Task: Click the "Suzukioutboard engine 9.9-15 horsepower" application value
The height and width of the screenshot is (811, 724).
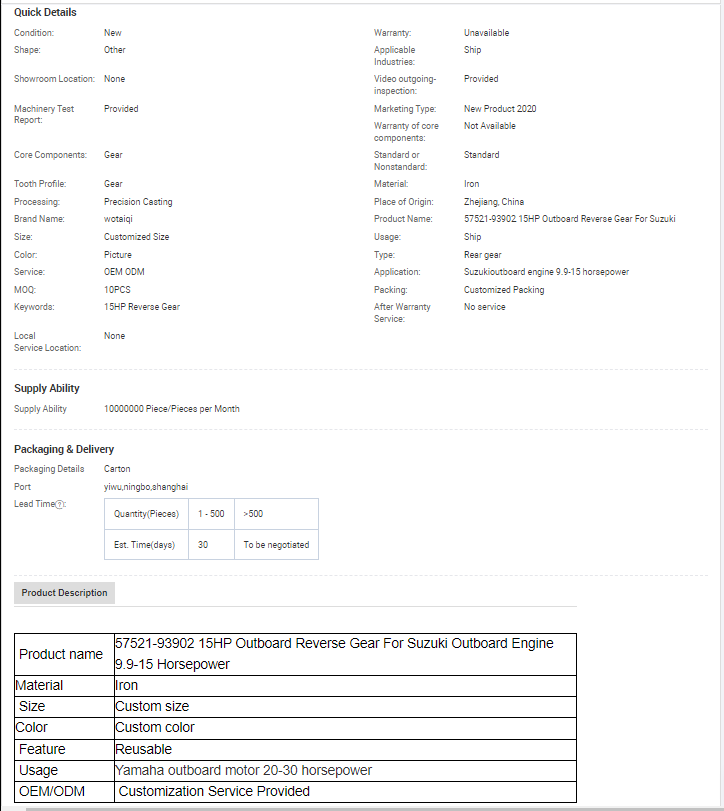Action: 546,272
